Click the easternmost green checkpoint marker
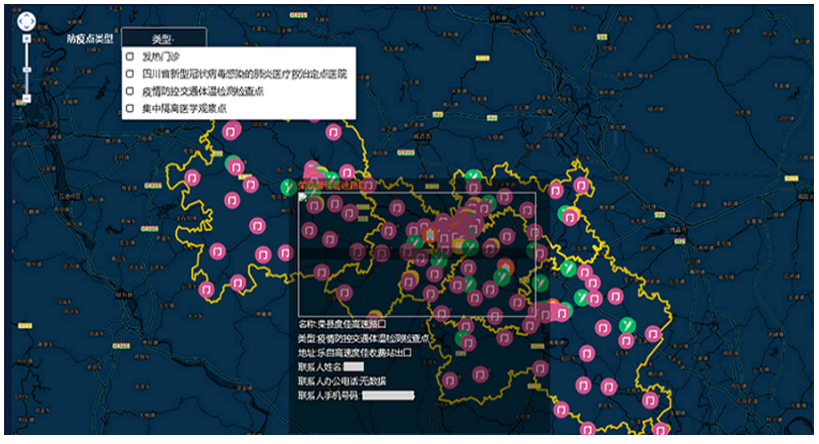The height and width of the screenshot is (444, 819). coord(628,324)
